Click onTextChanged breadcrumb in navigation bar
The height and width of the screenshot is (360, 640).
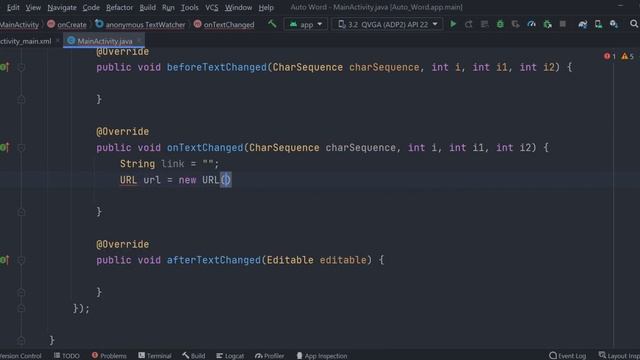point(224,24)
